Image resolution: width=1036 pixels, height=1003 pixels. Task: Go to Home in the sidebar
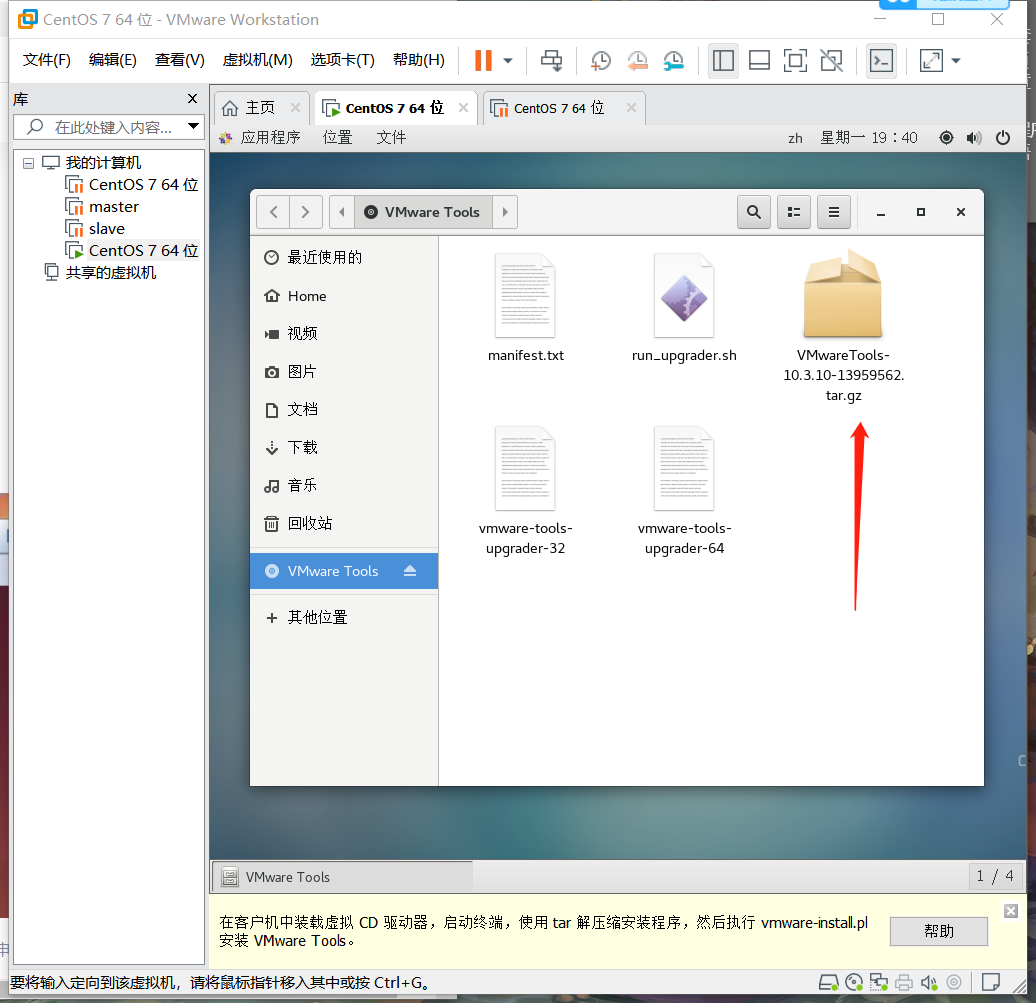tap(344, 296)
